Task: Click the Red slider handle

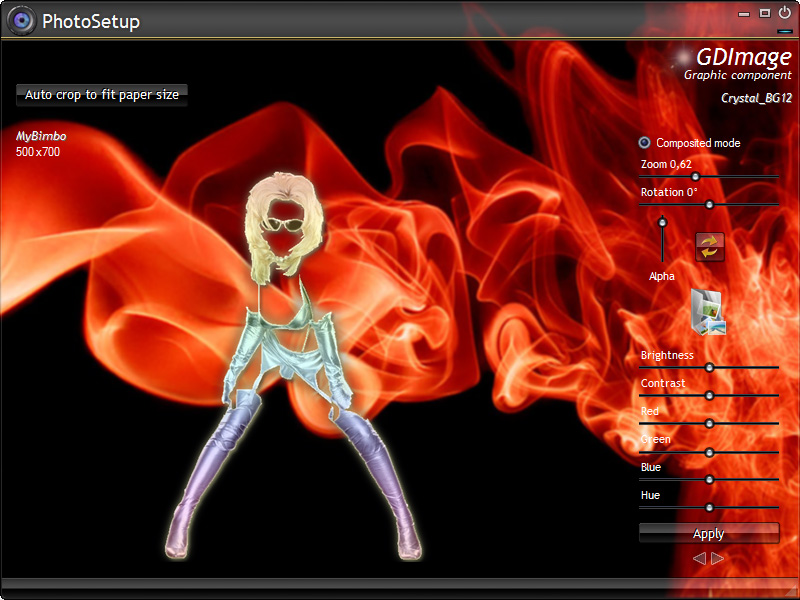Action: tap(709, 424)
